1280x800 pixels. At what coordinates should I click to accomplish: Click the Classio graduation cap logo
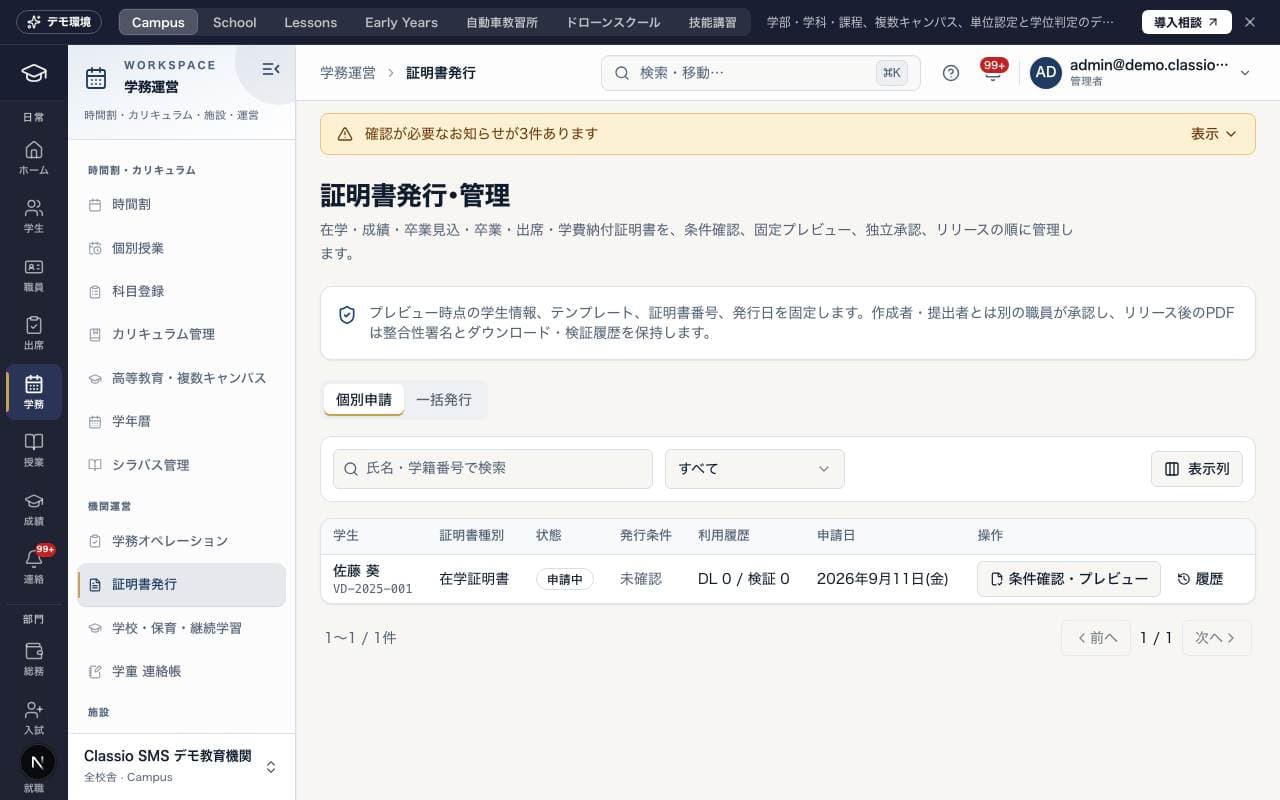34,73
